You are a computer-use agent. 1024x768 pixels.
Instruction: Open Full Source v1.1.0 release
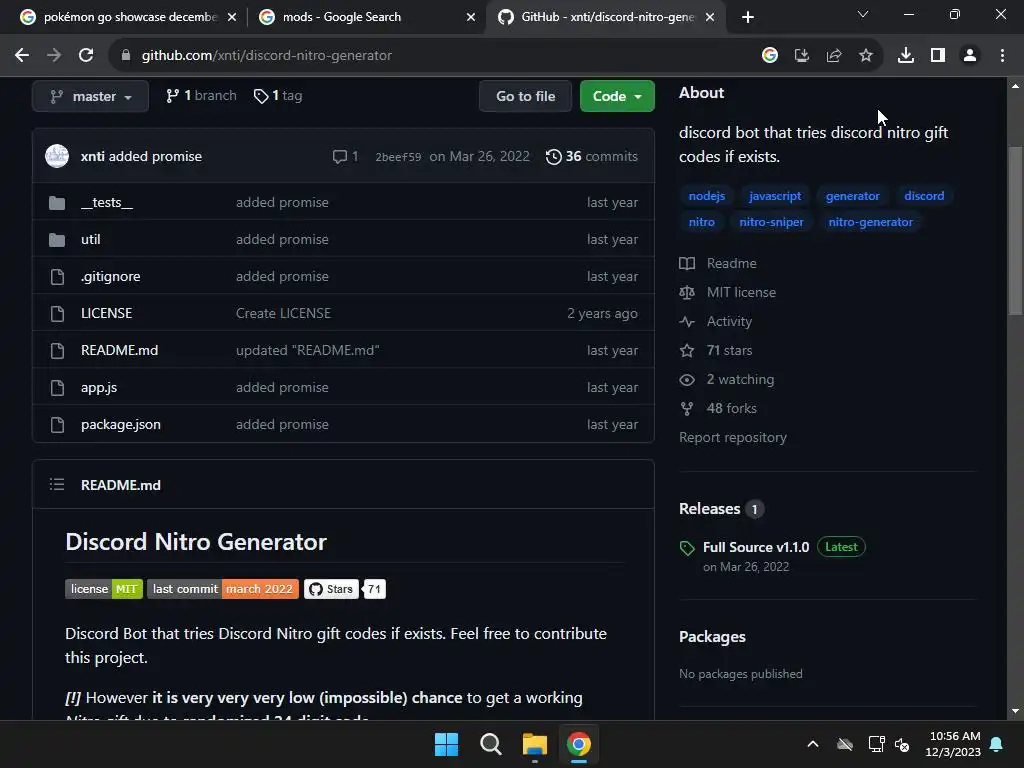click(x=756, y=547)
